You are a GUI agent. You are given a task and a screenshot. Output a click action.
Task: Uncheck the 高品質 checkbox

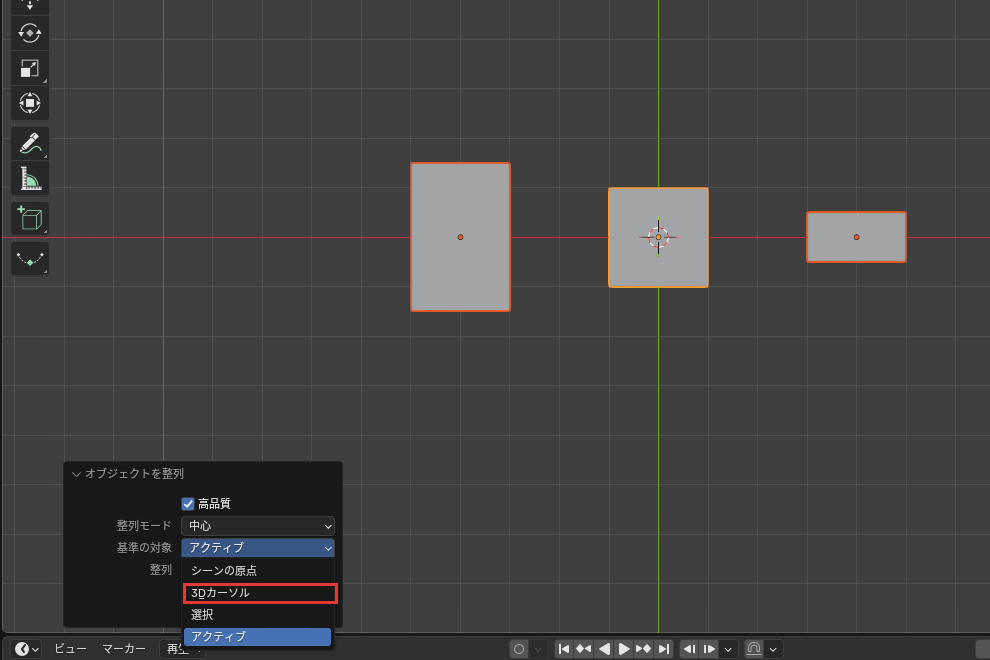click(x=188, y=503)
